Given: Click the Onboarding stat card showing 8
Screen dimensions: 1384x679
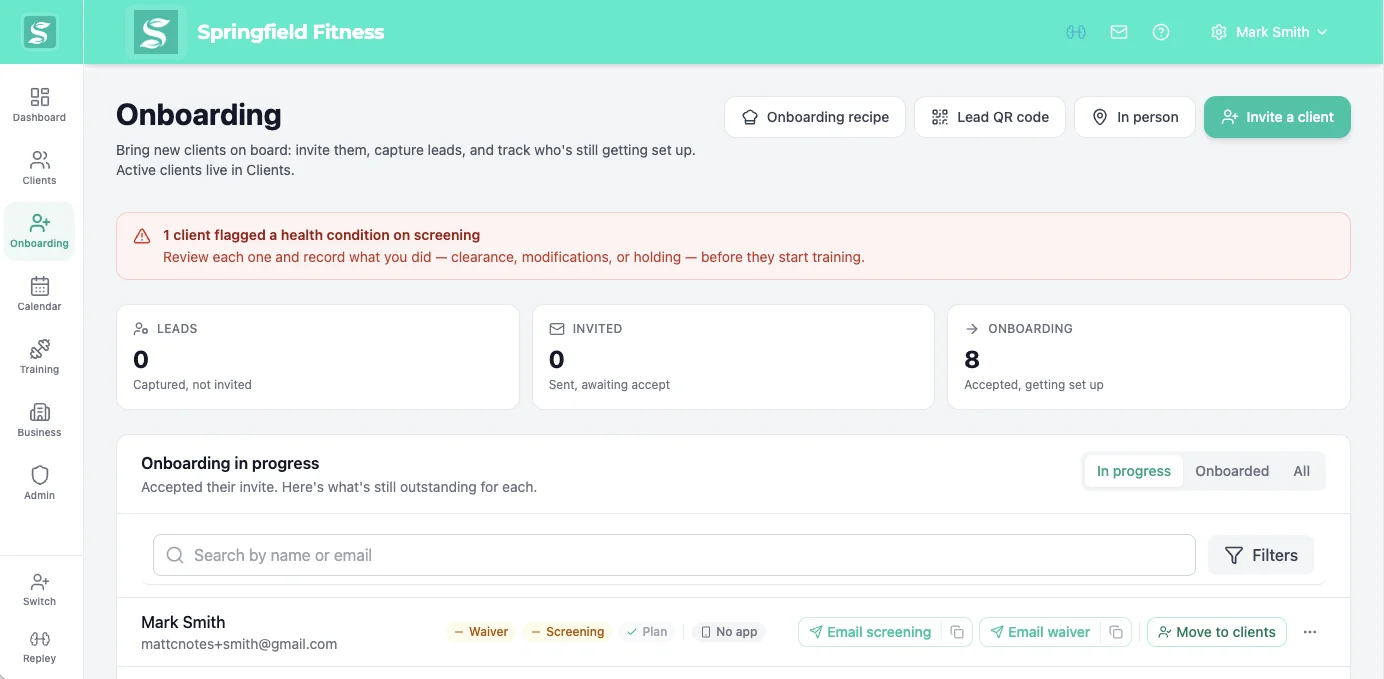Looking at the screenshot, I should 1149,357.
